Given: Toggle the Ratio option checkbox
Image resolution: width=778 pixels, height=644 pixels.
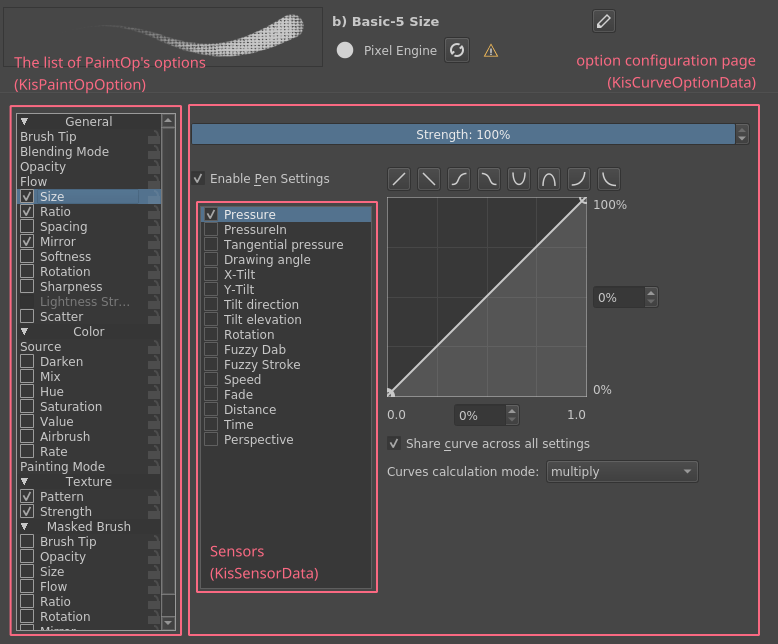Looking at the screenshot, I should click(x=27, y=211).
